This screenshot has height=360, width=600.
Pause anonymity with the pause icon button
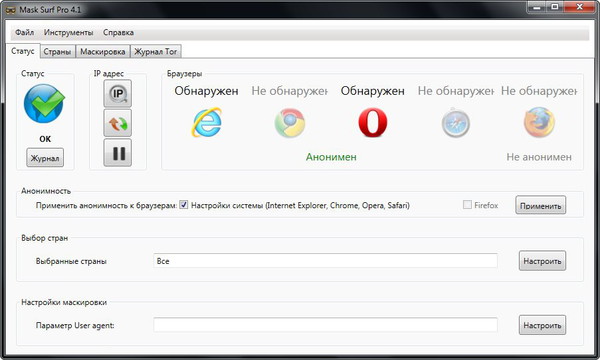(117, 153)
